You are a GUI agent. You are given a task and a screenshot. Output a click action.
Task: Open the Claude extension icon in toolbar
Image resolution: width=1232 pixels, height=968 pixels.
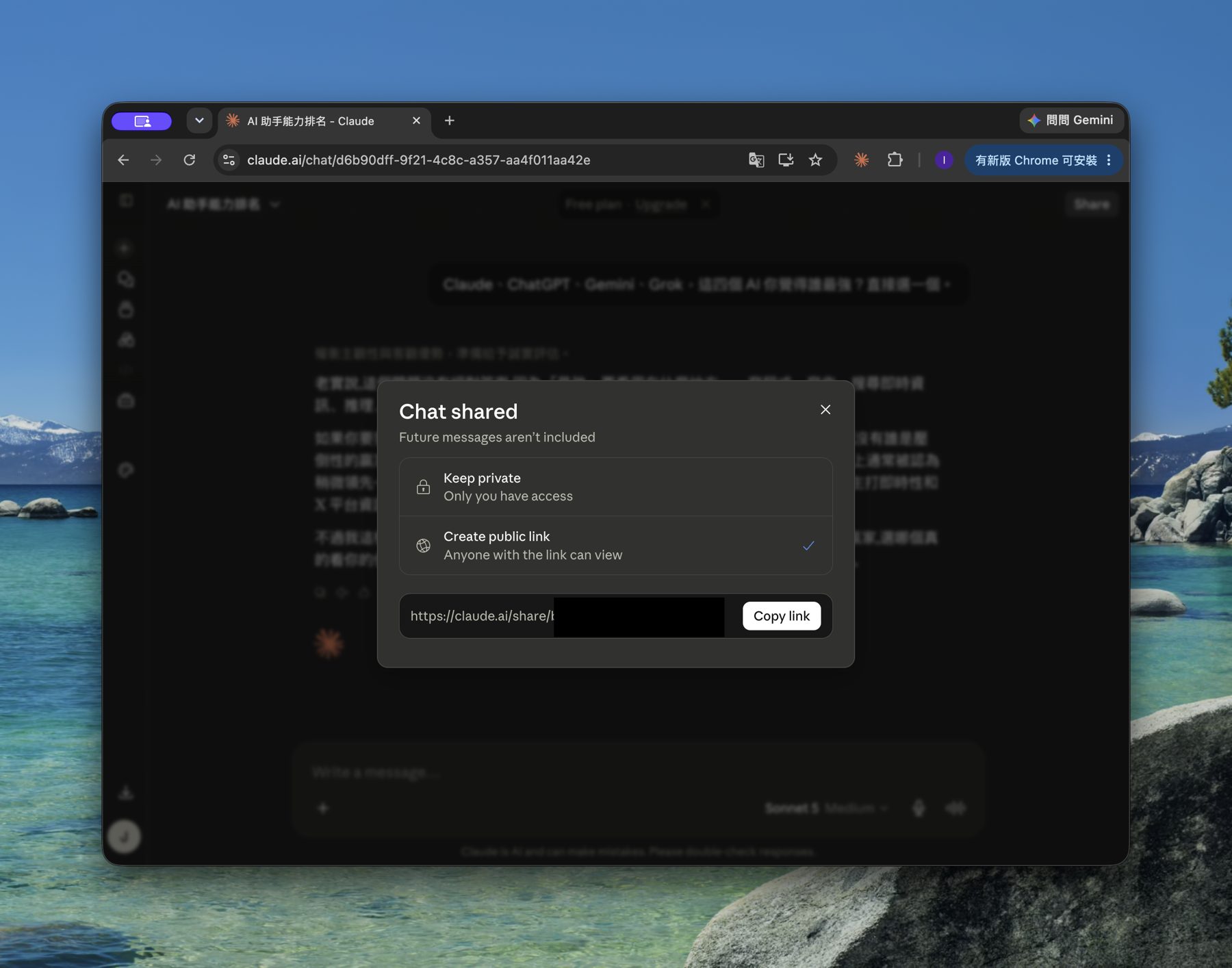862,160
